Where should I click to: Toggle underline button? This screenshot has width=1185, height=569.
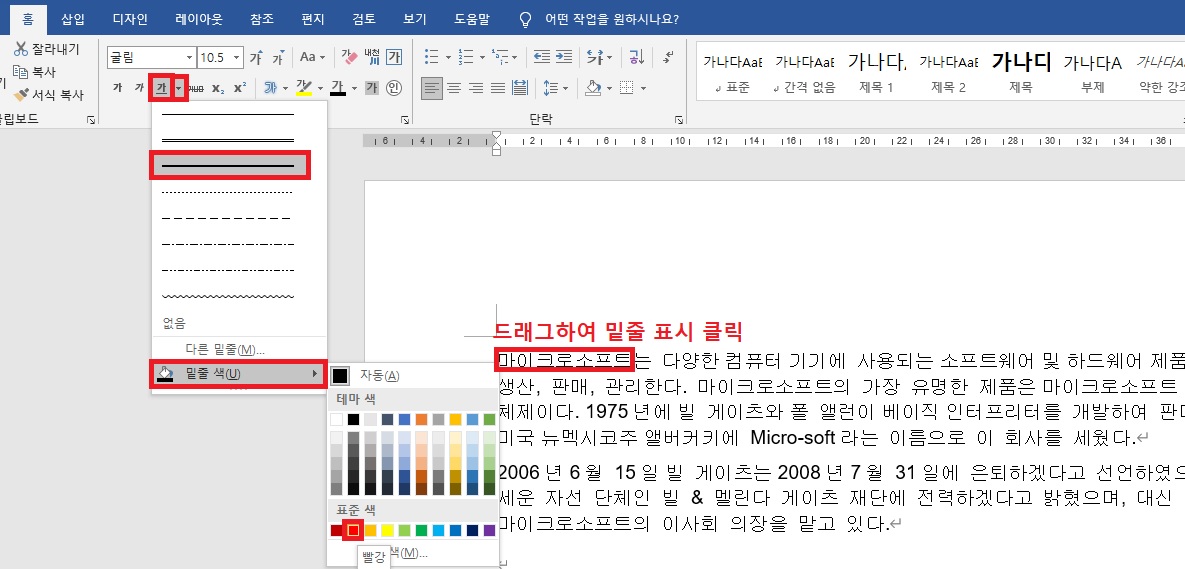(160, 88)
